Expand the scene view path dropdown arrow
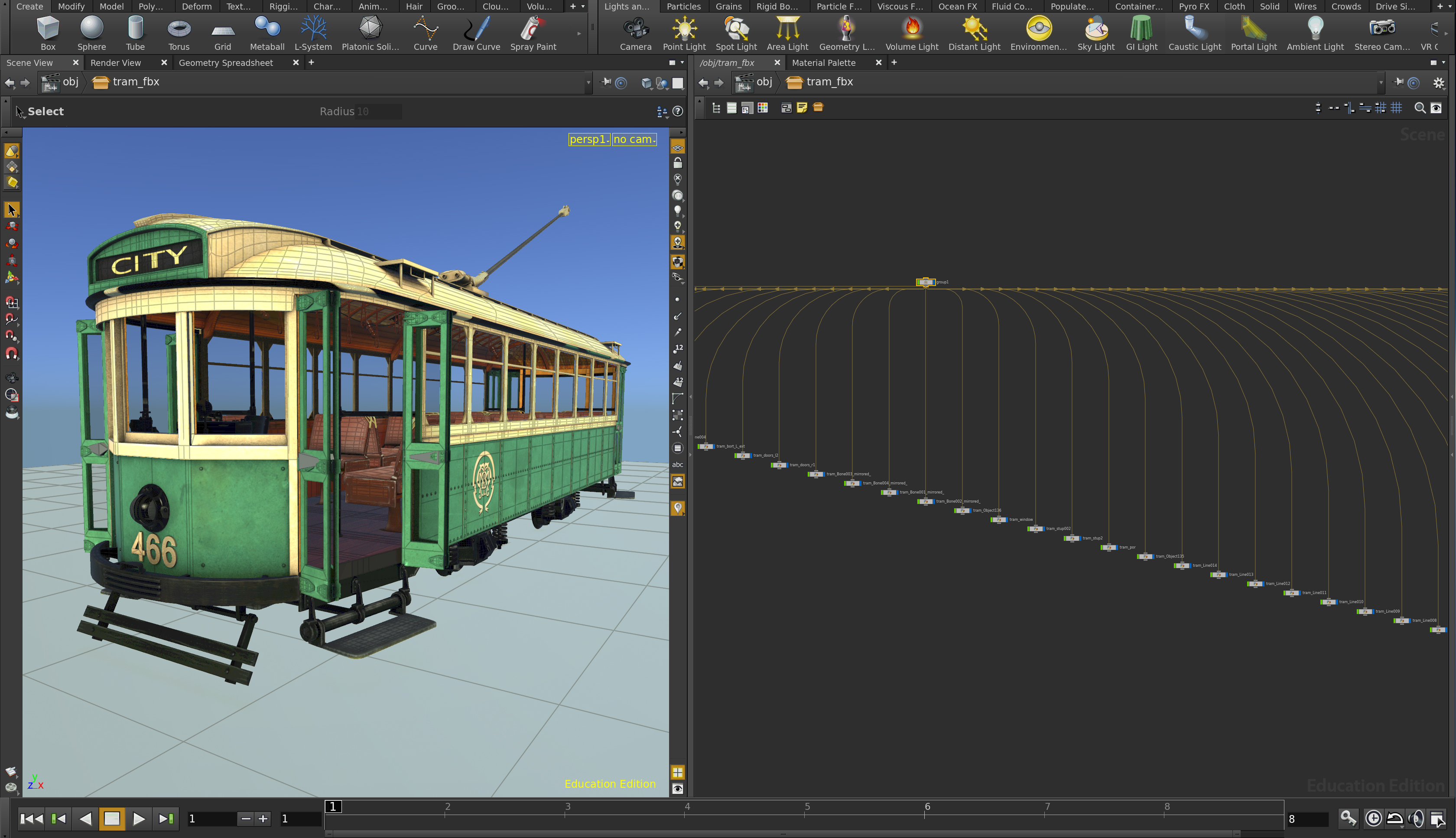1456x838 pixels. click(588, 83)
